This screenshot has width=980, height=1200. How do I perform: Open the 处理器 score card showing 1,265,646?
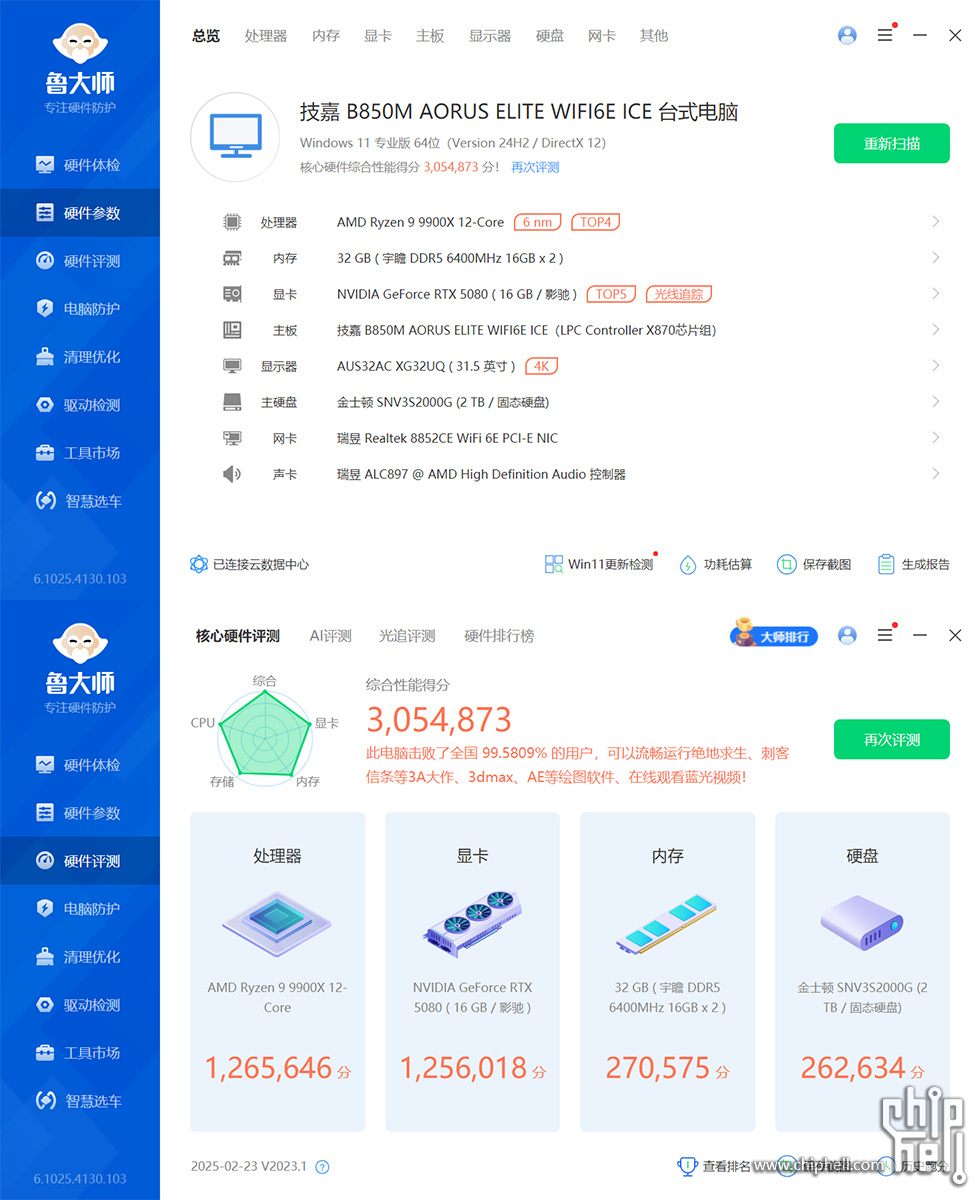[x=277, y=971]
